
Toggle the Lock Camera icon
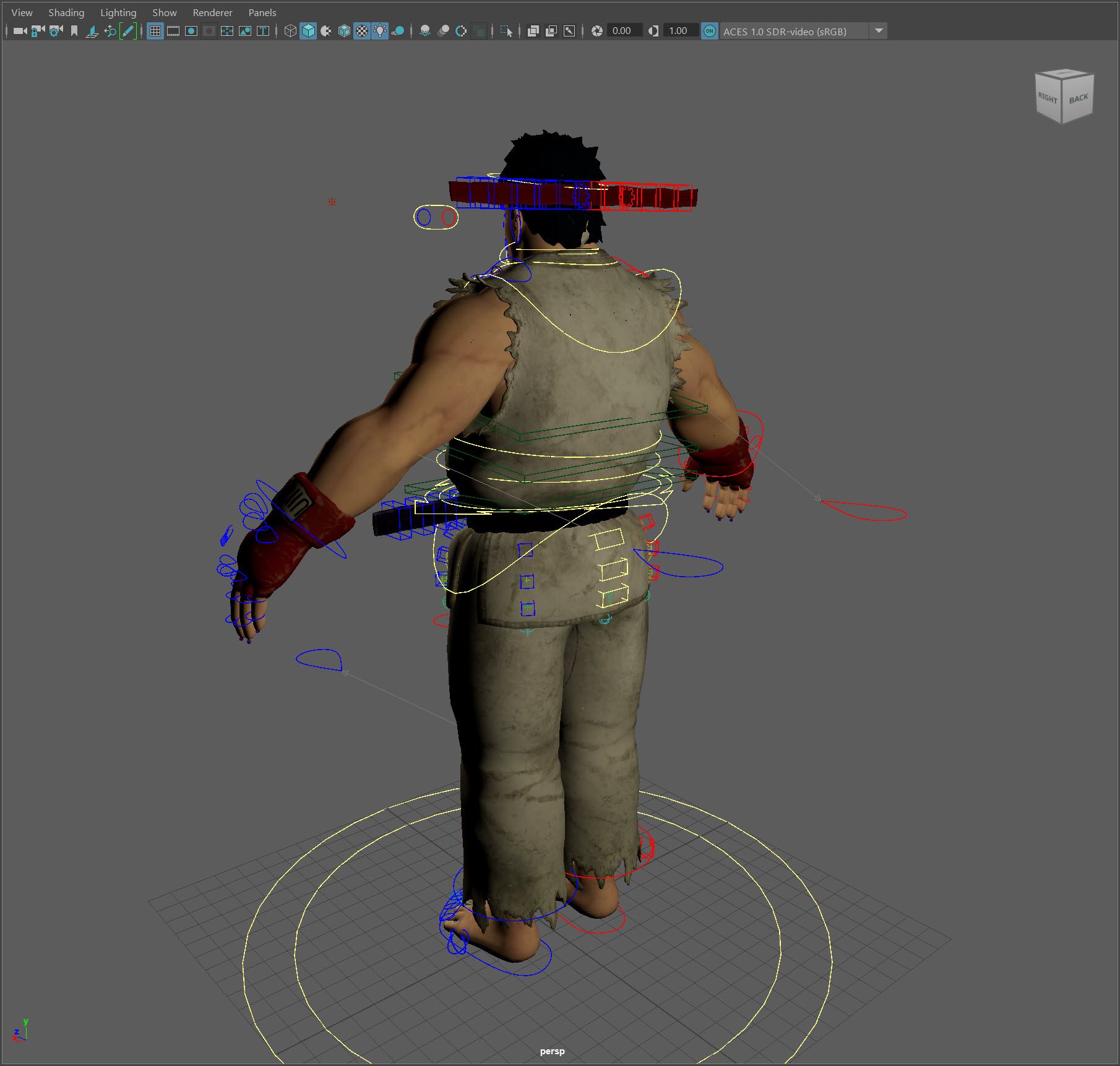(38, 31)
